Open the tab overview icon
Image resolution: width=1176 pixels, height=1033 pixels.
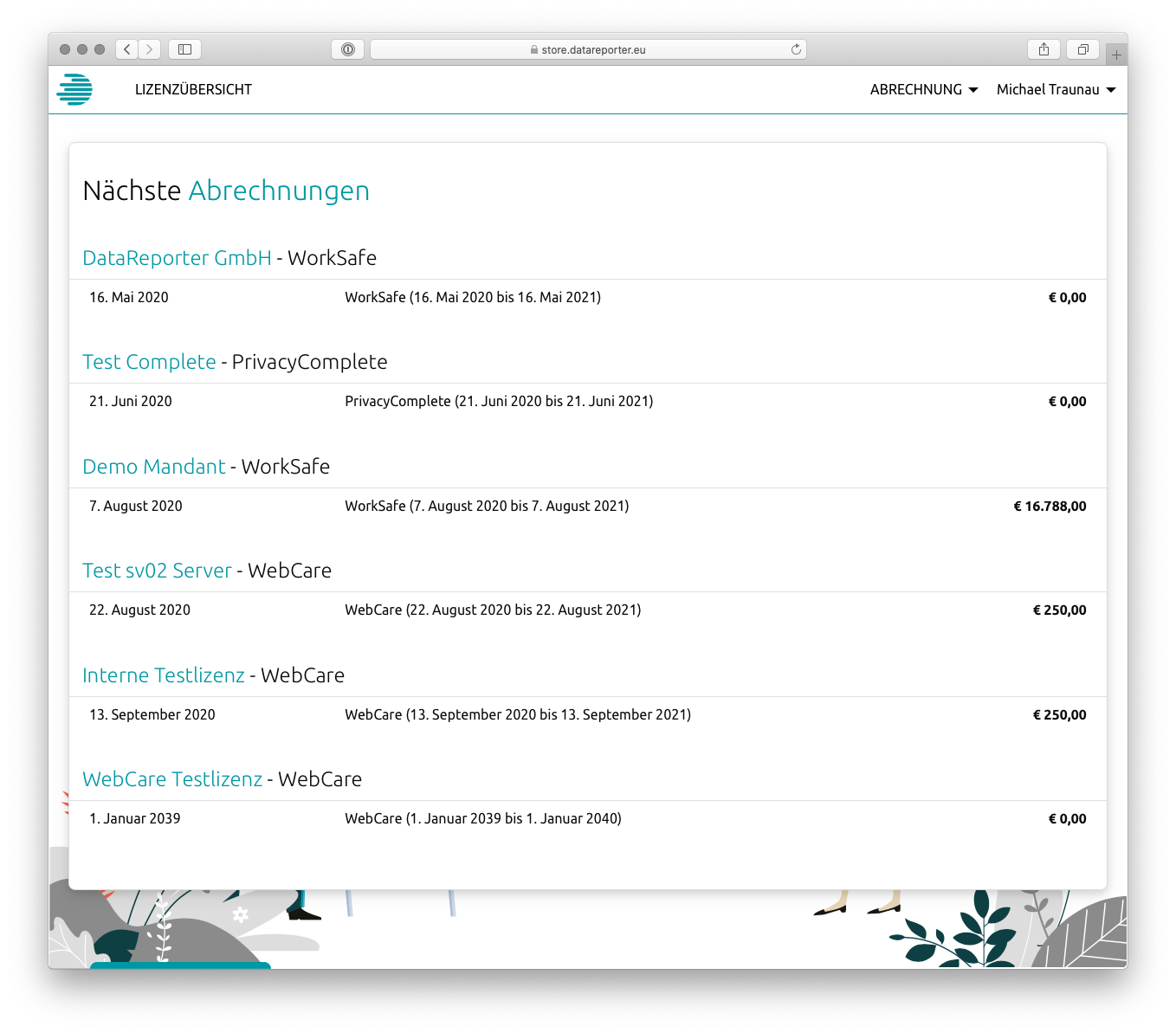coord(1082,49)
